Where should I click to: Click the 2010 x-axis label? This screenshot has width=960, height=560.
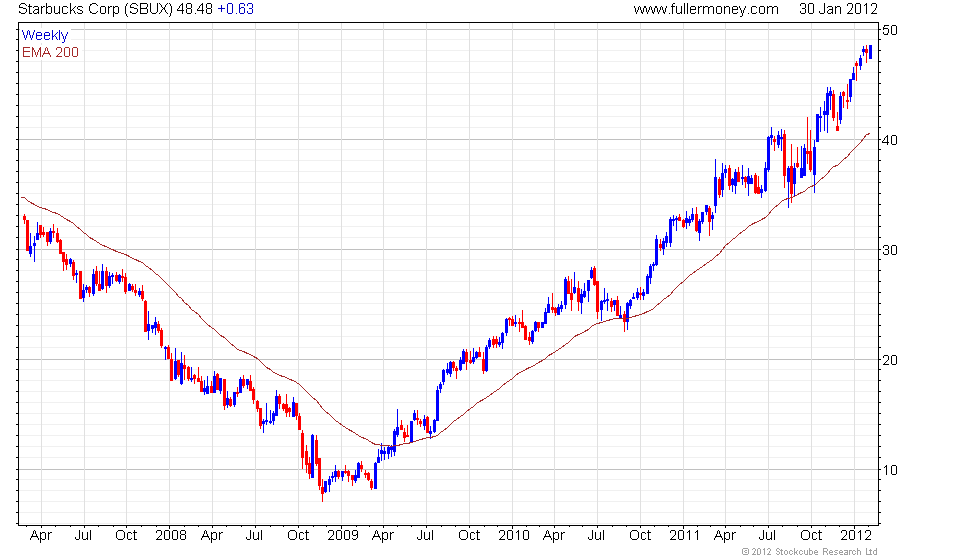coord(513,536)
